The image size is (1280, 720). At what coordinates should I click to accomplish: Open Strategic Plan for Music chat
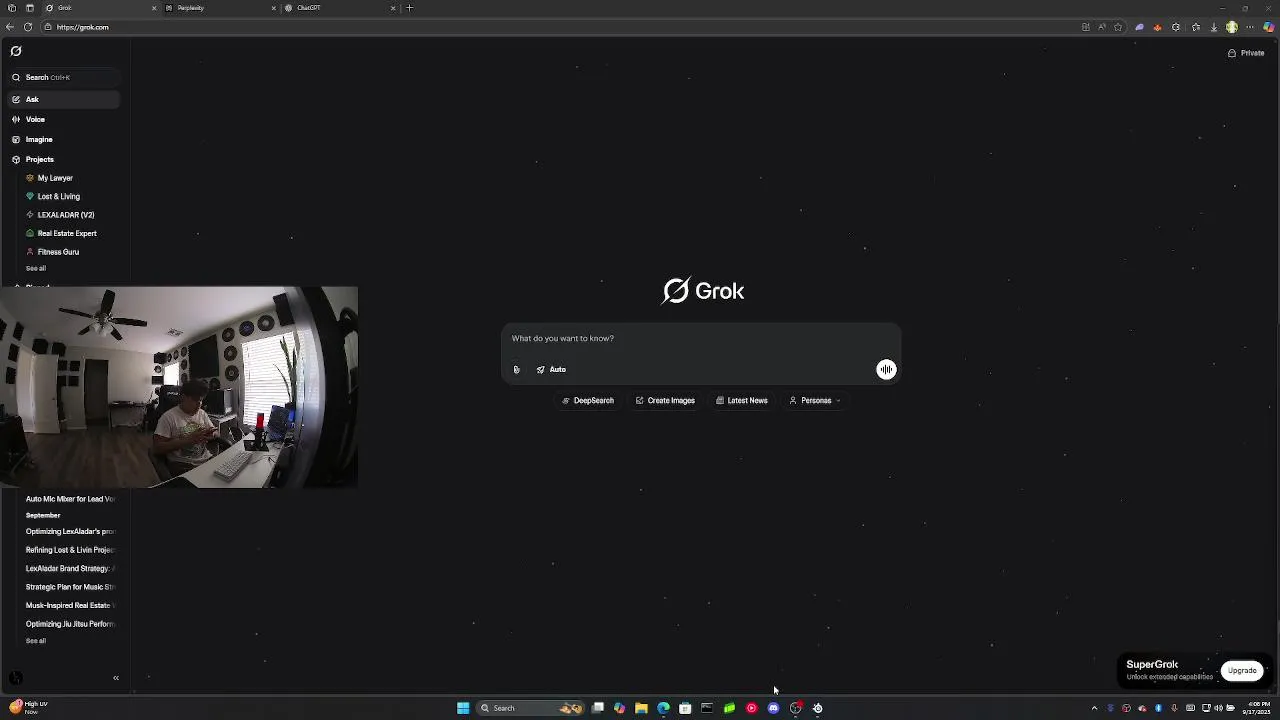coord(70,587)
